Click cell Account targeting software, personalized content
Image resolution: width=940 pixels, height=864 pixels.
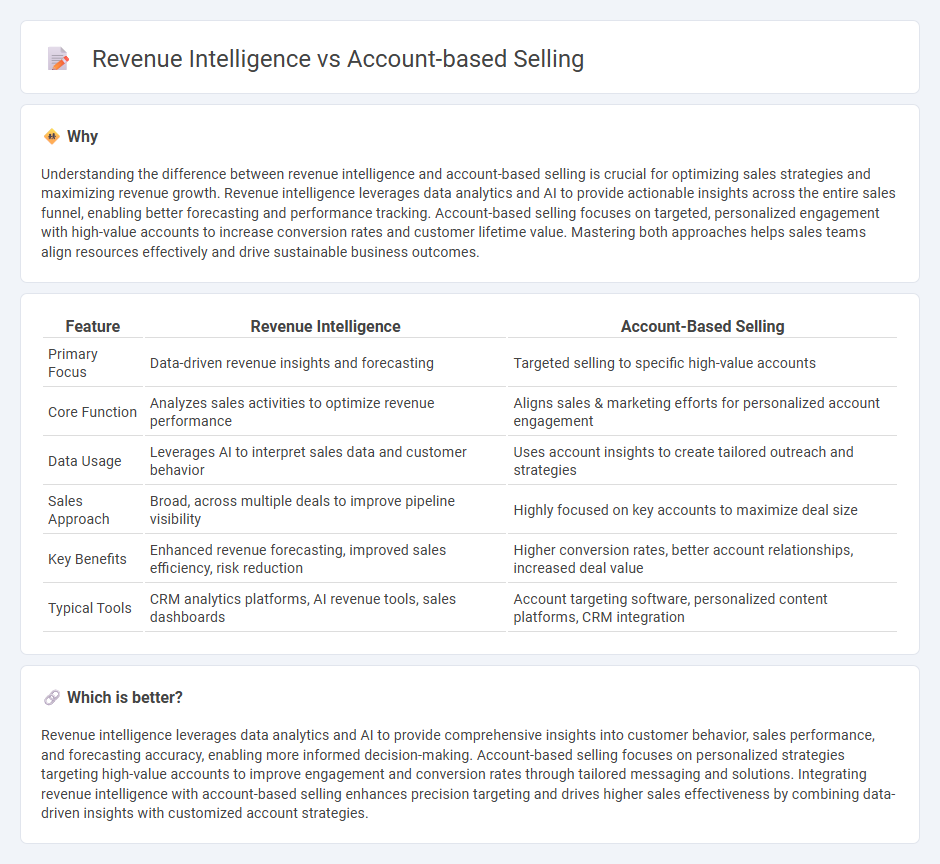703,608
